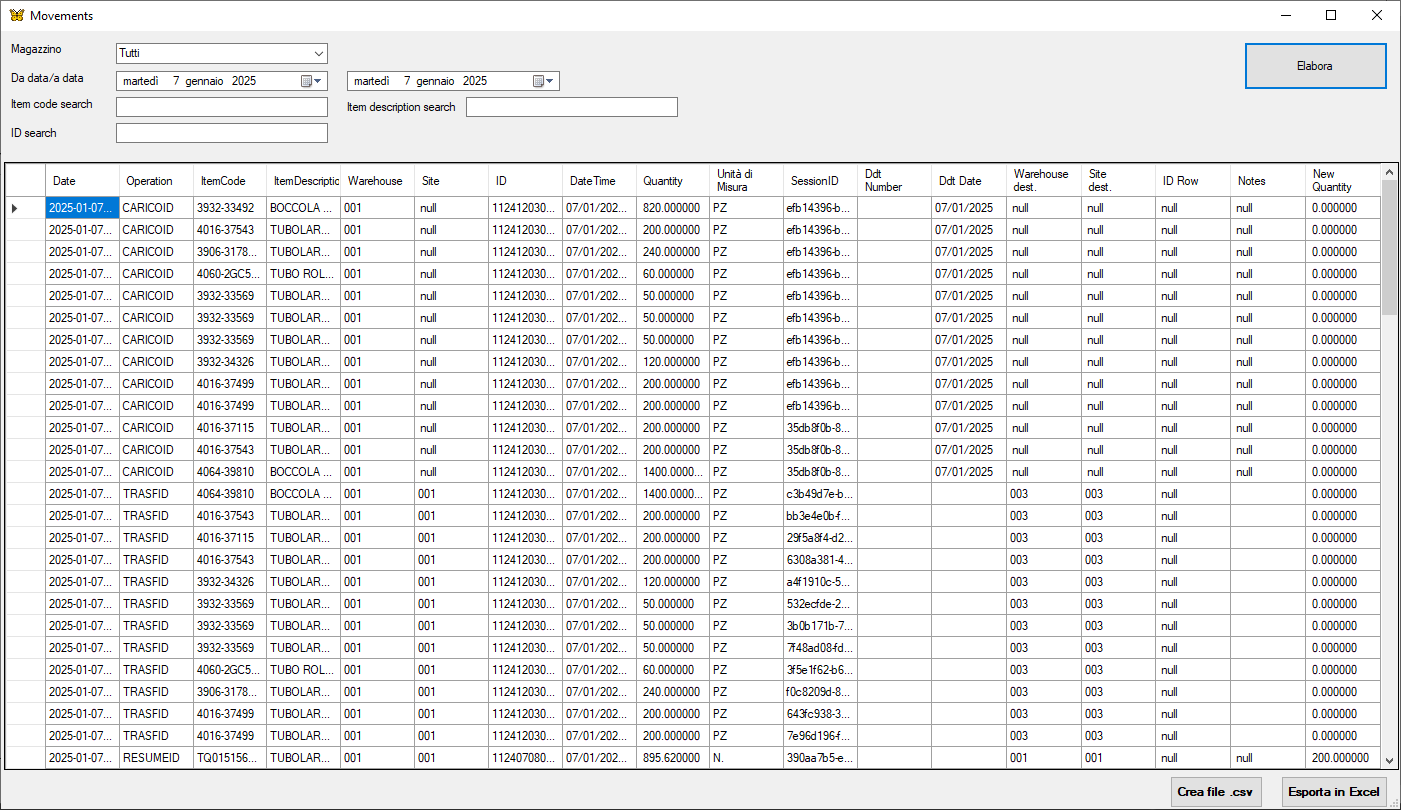Click the Site column header

coord(452,181)
